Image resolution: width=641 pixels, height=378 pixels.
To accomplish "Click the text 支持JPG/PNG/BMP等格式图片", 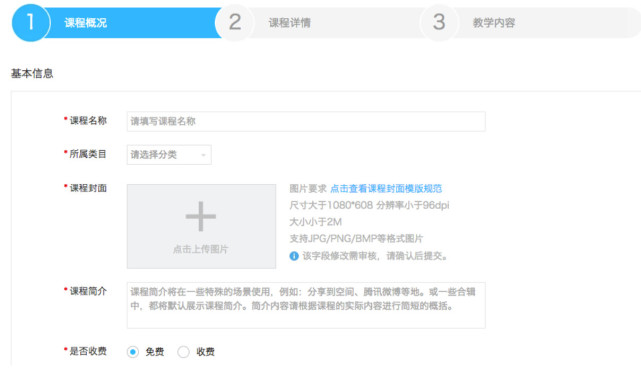I will [356, 239].
